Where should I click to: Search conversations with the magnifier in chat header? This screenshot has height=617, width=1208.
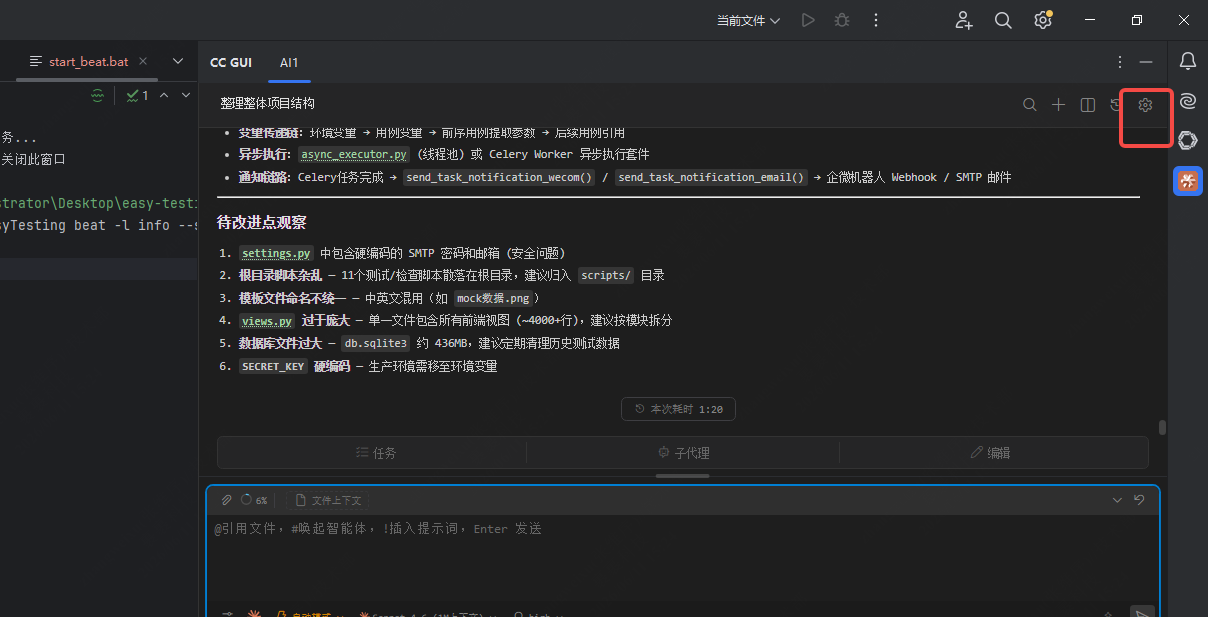[x=1029, y=105]
